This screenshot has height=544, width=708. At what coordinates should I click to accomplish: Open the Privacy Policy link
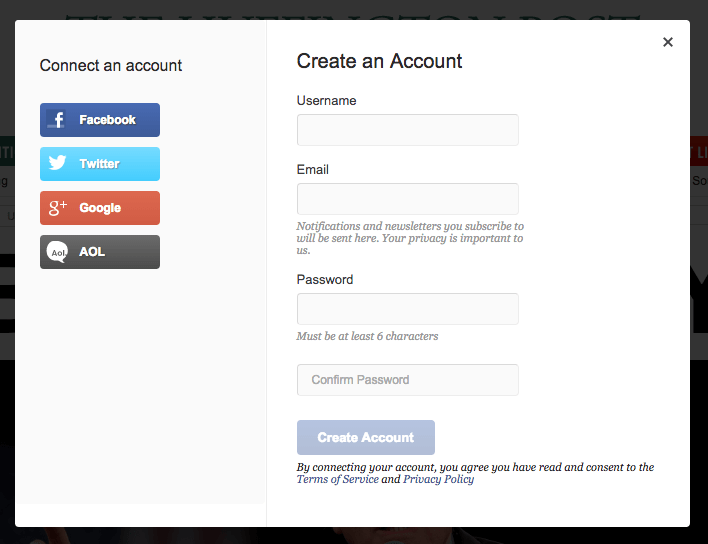point(438,480)
